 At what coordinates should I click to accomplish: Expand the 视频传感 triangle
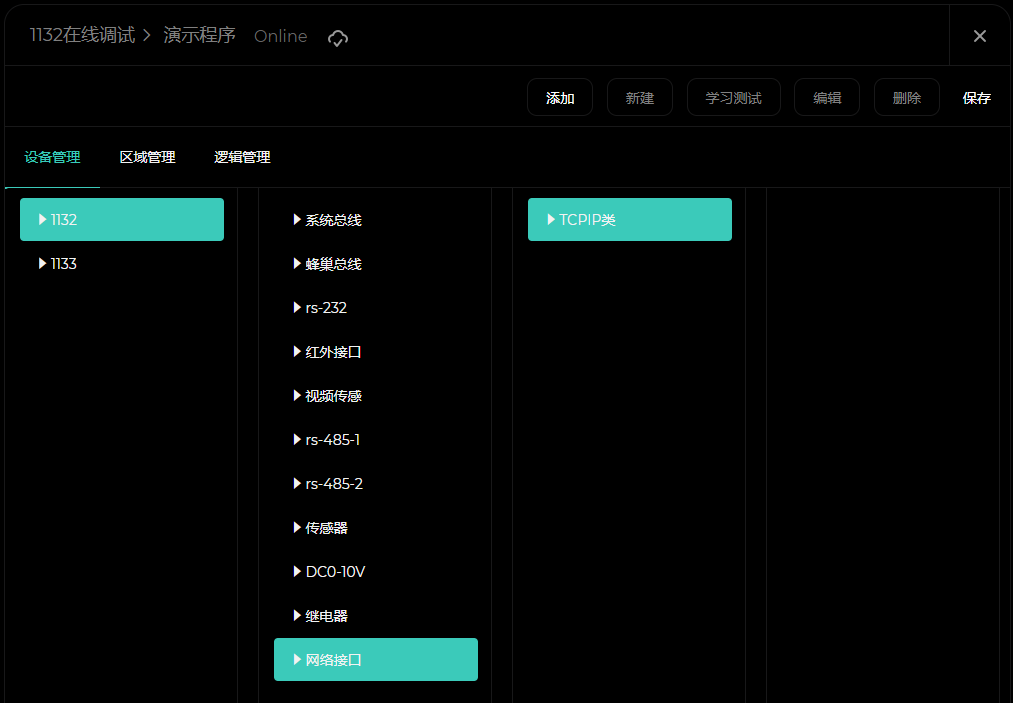297,395
